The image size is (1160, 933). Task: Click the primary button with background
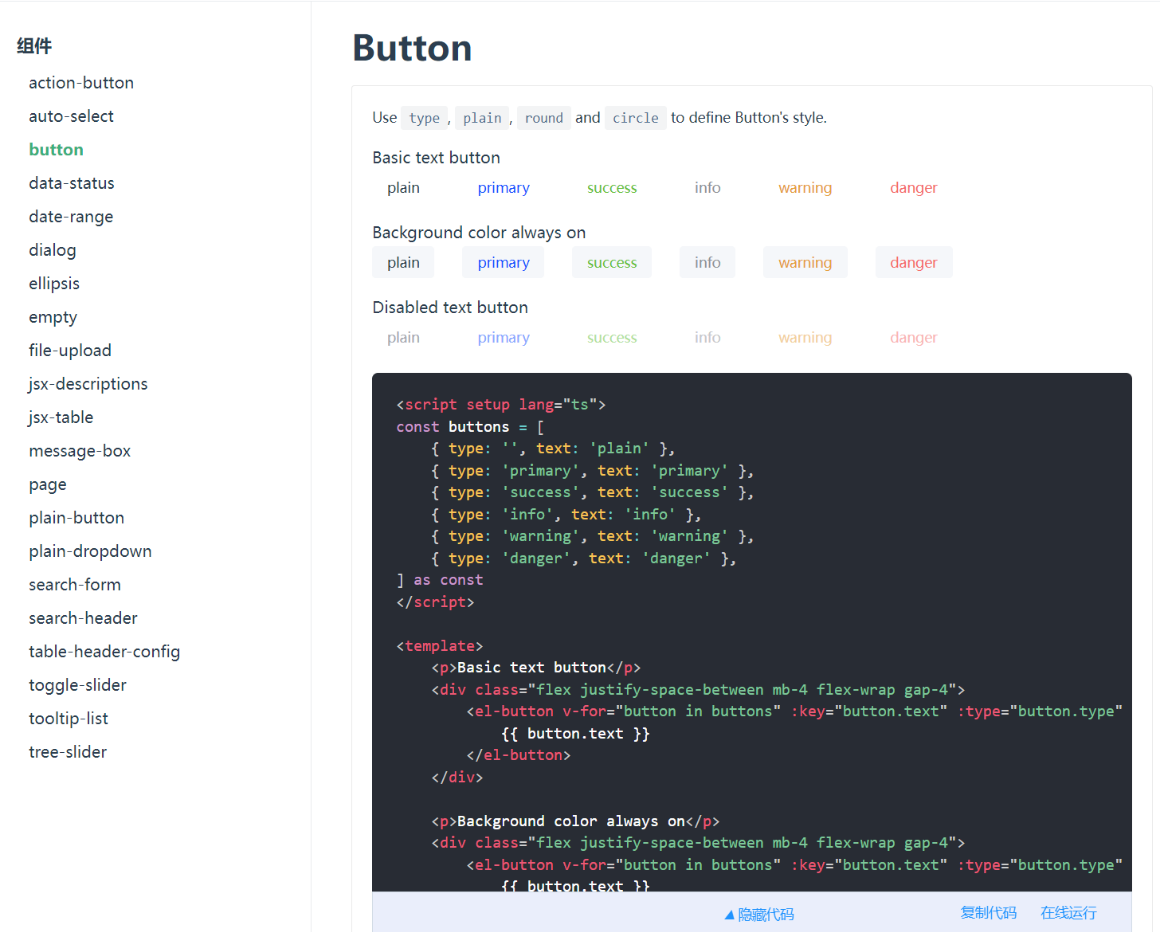503,263
